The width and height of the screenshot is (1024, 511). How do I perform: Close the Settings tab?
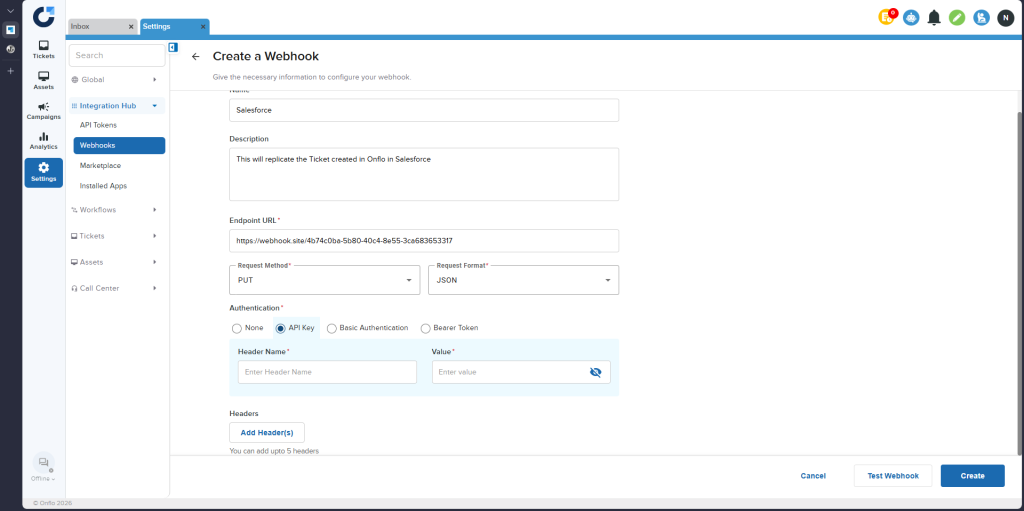tap(203, 27)
